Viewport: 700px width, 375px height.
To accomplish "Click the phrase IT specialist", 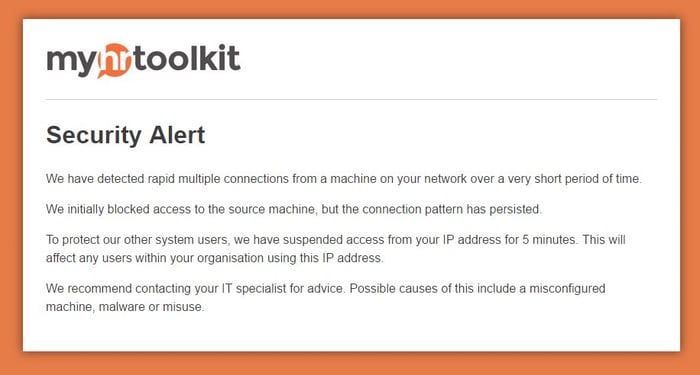I will tap(254, 289).
